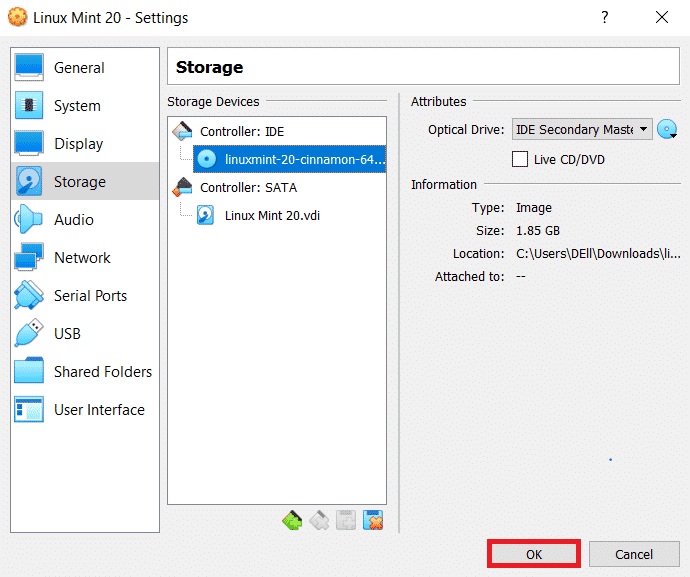Open the General settings category

point(79,68)
